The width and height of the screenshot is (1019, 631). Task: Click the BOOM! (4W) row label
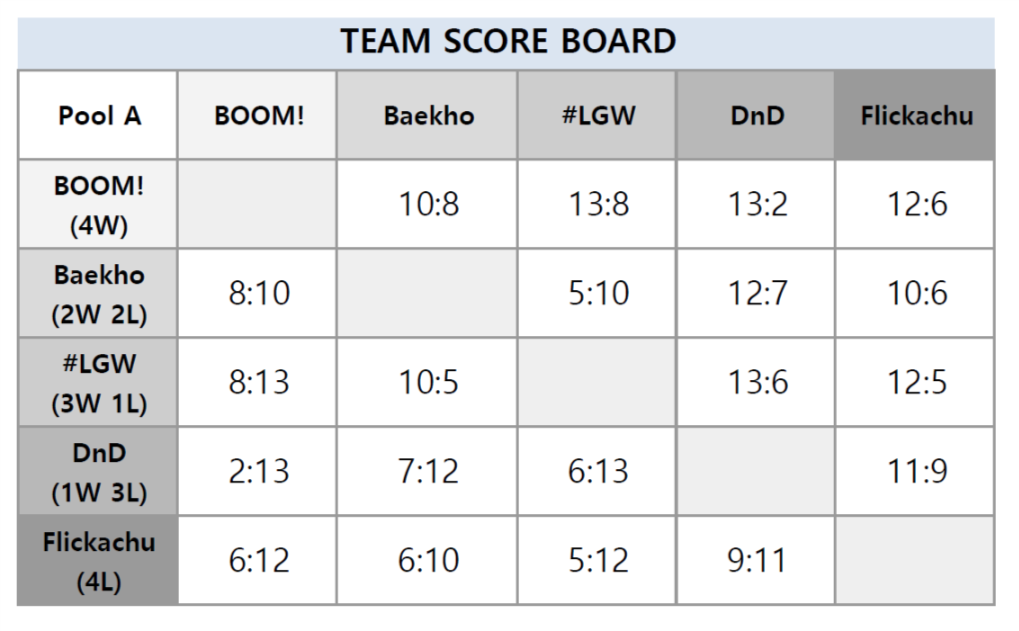[98, 204]
